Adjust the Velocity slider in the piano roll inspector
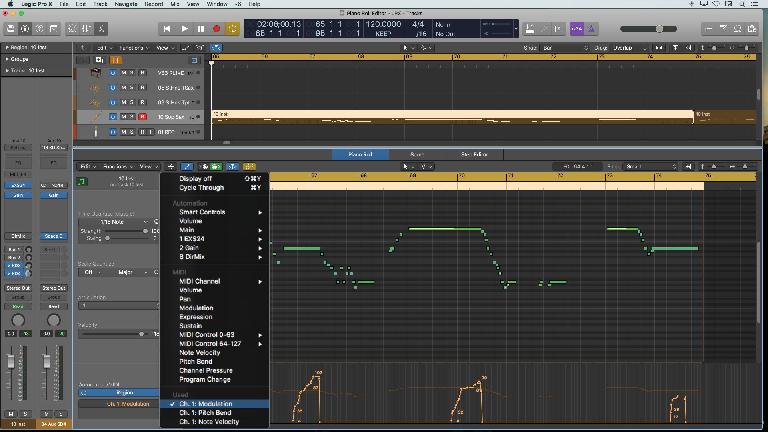This screenshot has width=768, height=432. 116,334
